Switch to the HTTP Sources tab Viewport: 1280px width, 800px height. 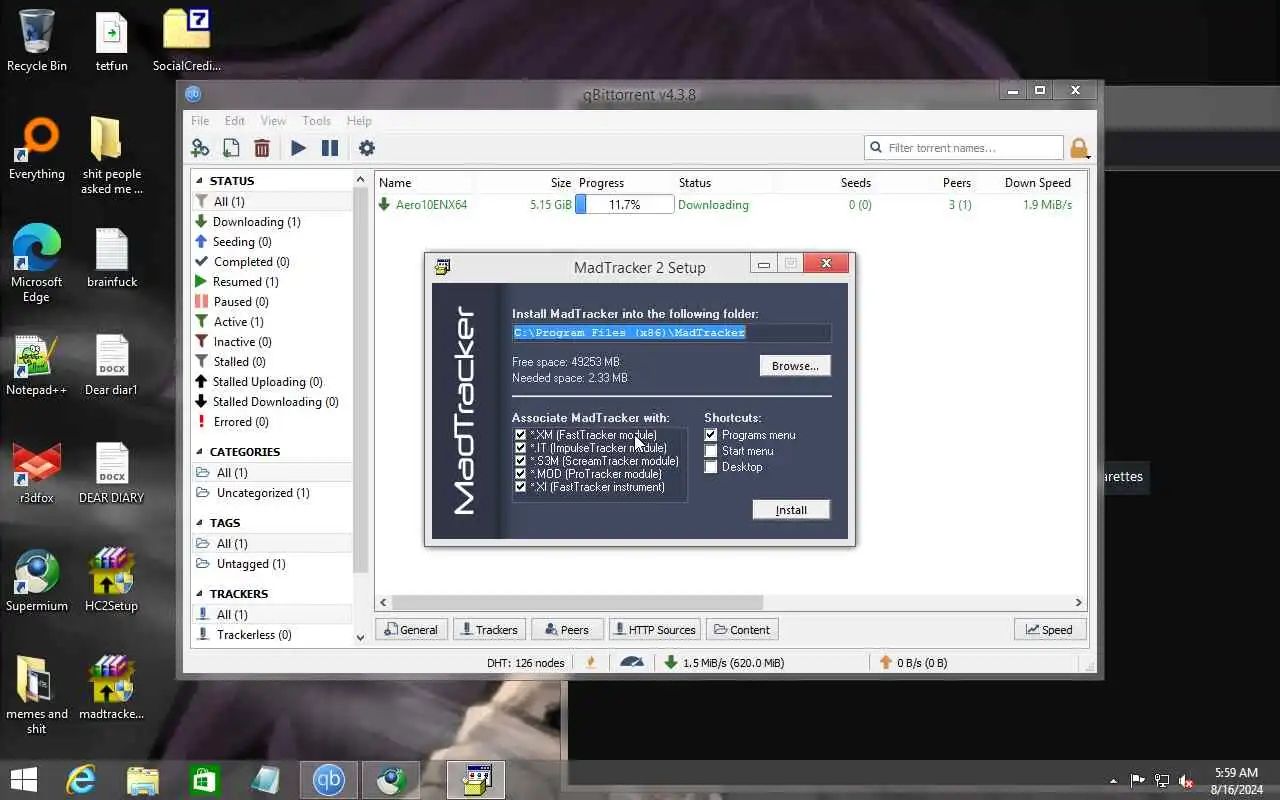click(655, 630)
